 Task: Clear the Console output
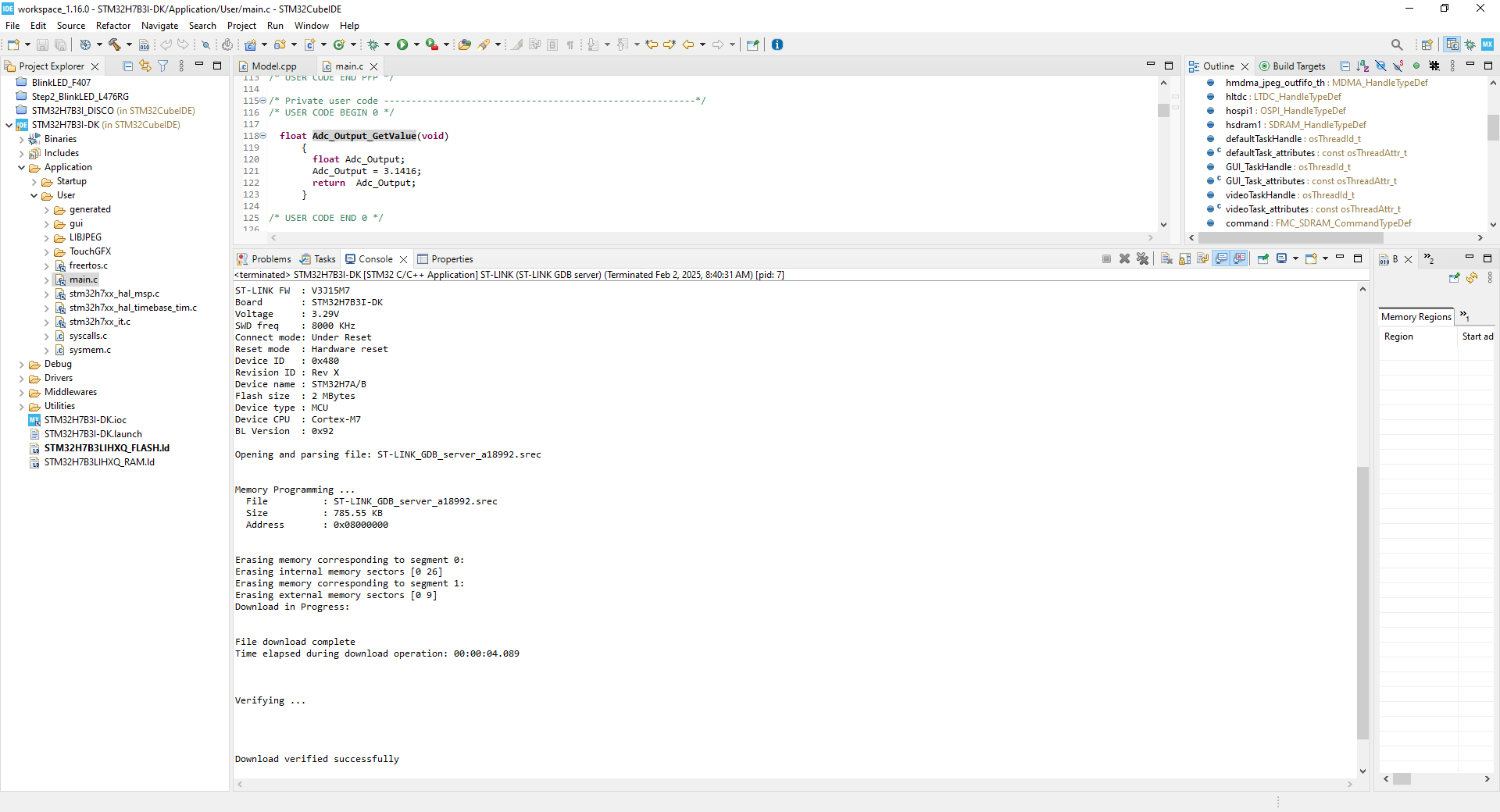[1166, 258]
